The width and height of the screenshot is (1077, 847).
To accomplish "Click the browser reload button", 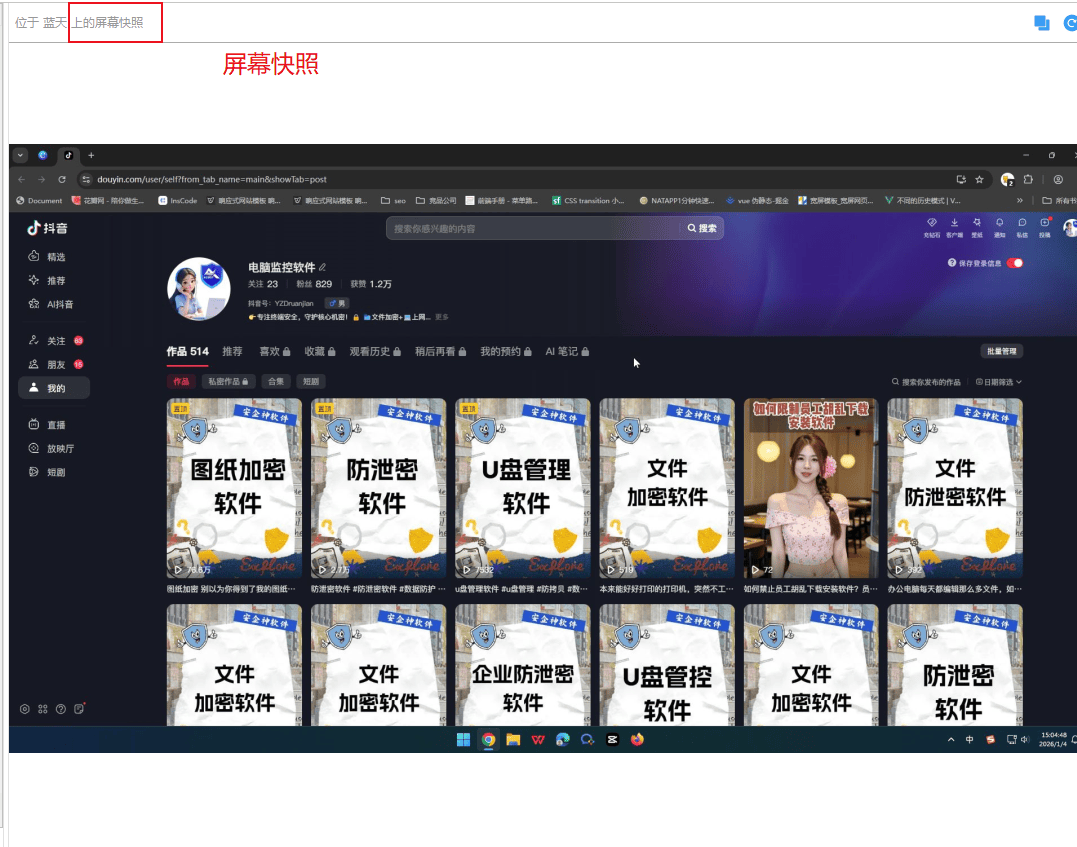I will pos(62,179).
